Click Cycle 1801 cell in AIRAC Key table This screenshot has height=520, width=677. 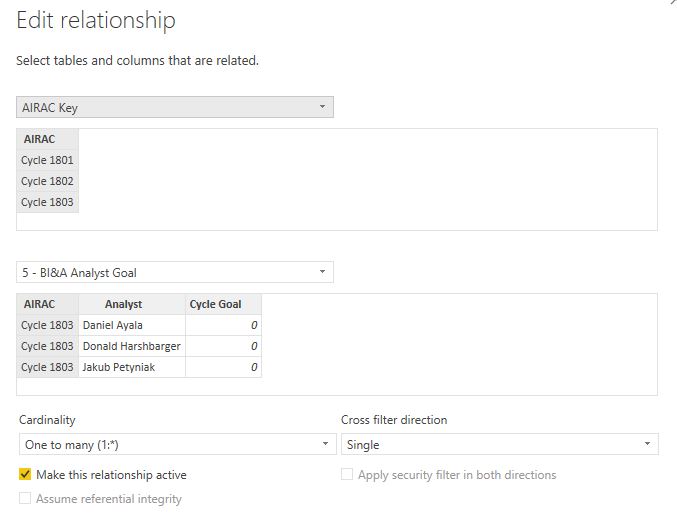point(47,160)
